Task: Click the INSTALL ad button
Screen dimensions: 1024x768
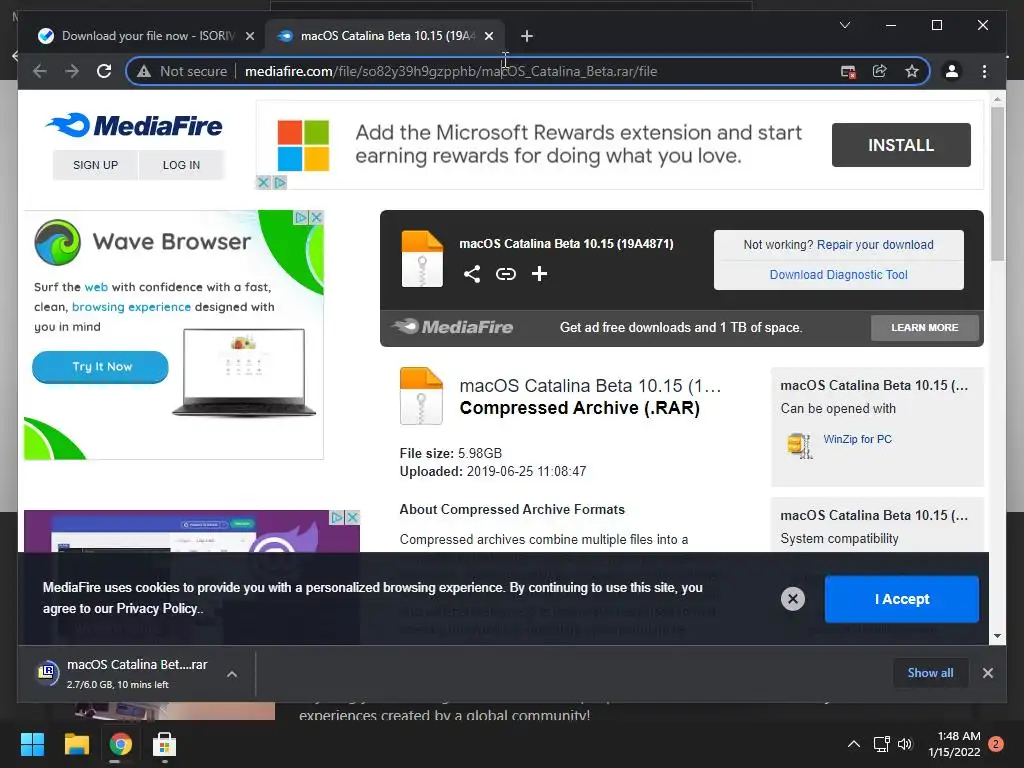Action: 901,145
